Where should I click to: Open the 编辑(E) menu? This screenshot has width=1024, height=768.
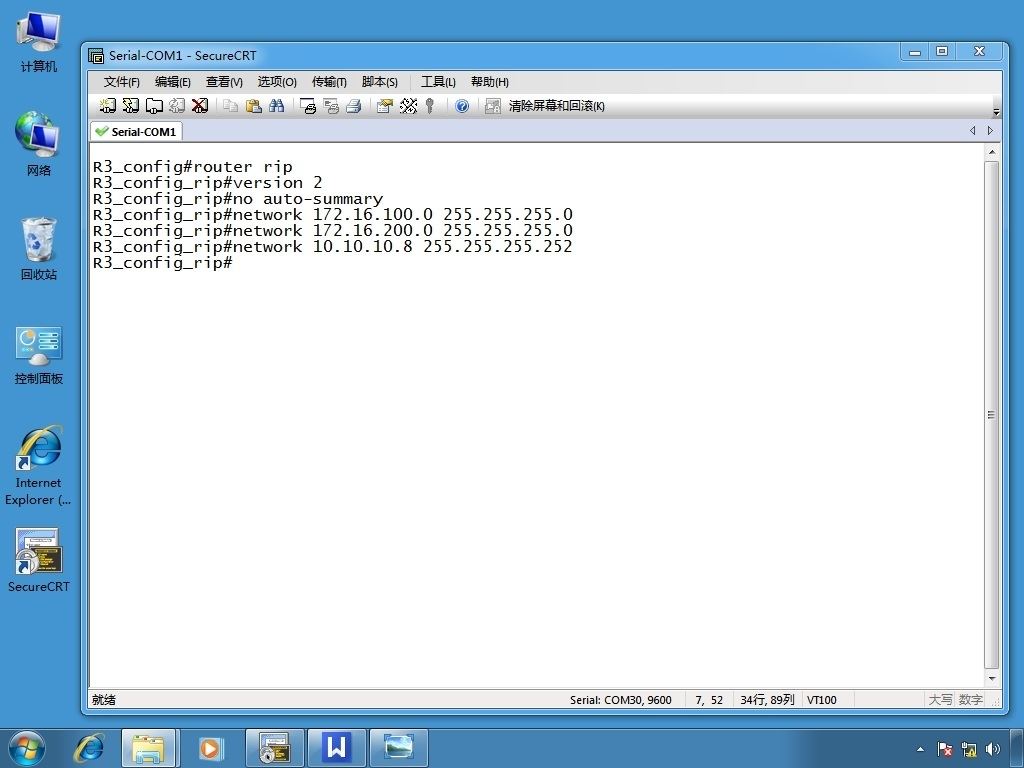[172, 82]
